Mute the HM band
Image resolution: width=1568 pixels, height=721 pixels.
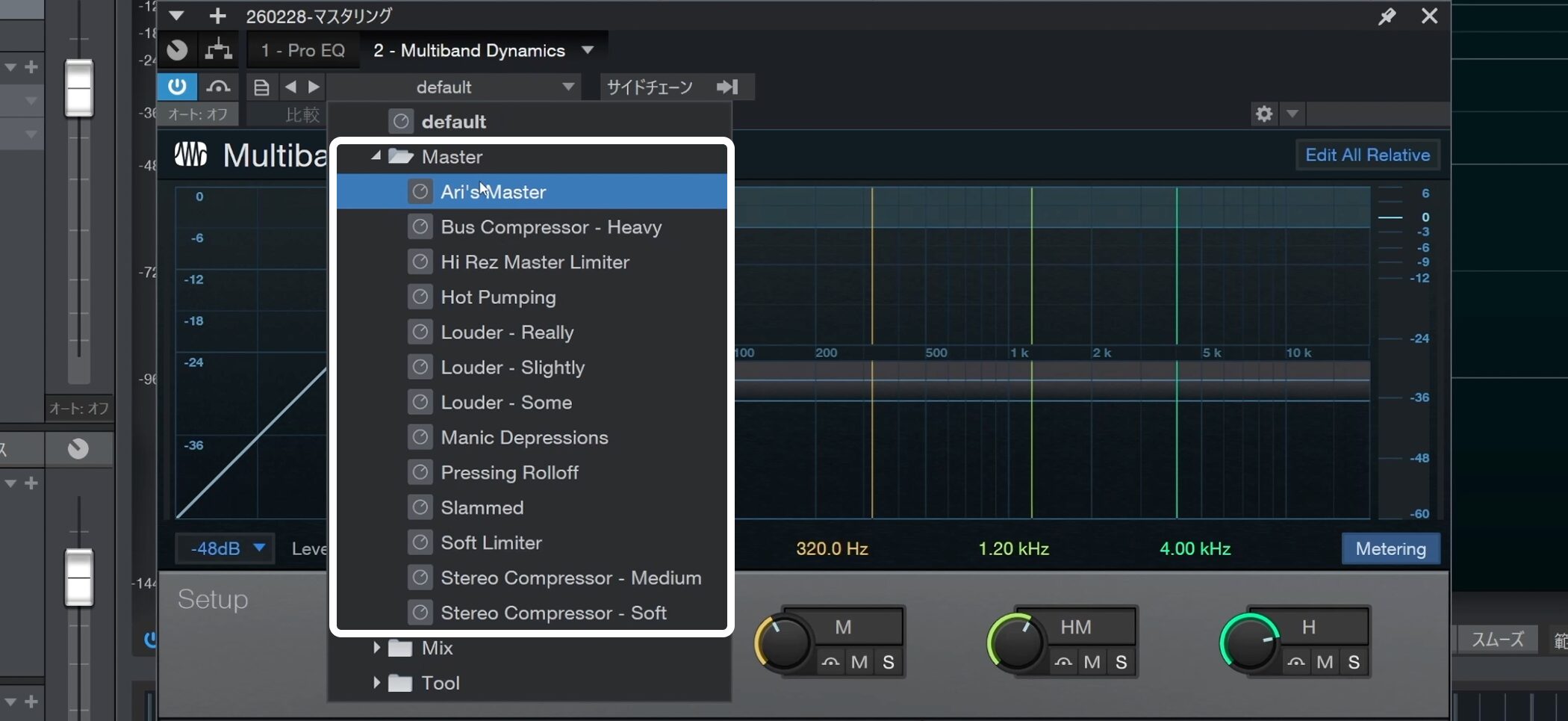pos(1092,662)
